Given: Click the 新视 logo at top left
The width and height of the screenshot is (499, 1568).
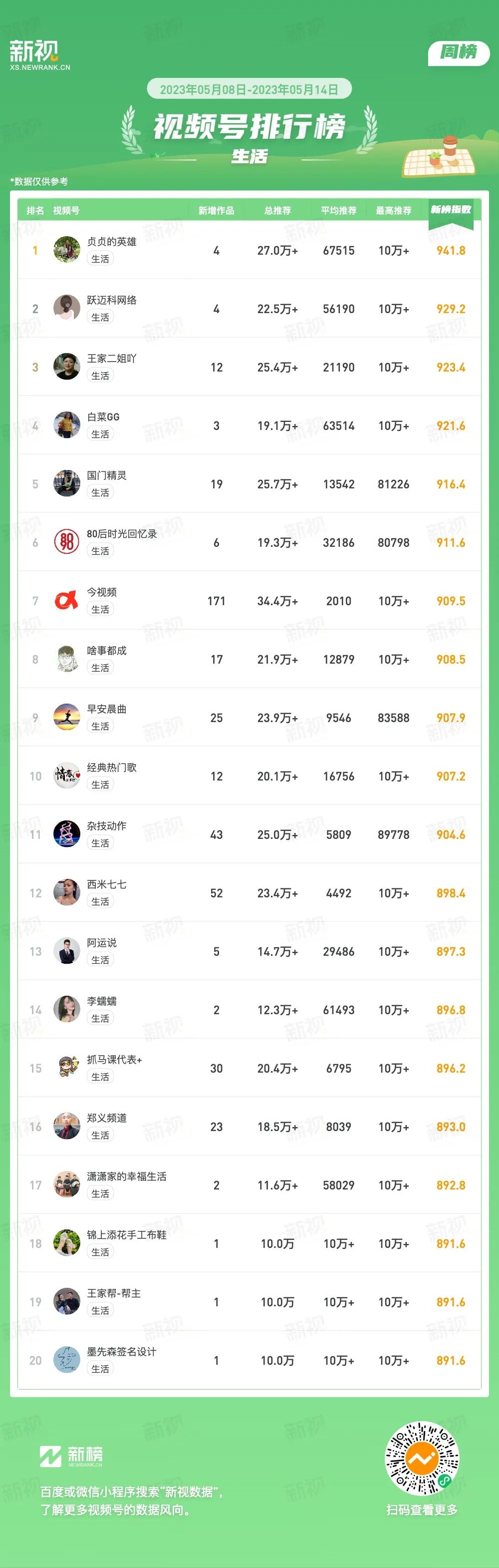Looking at the screenshot, I should (x=39, y=55).
